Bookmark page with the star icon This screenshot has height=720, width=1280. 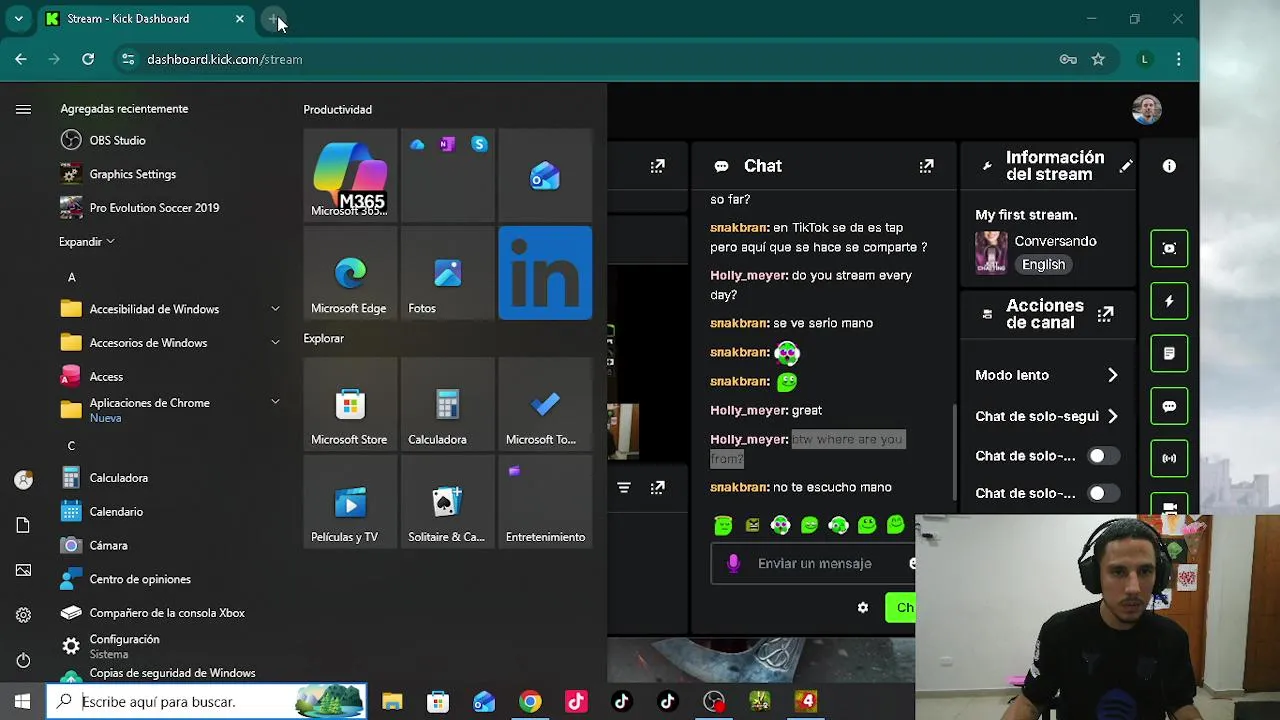(1098, 59)
